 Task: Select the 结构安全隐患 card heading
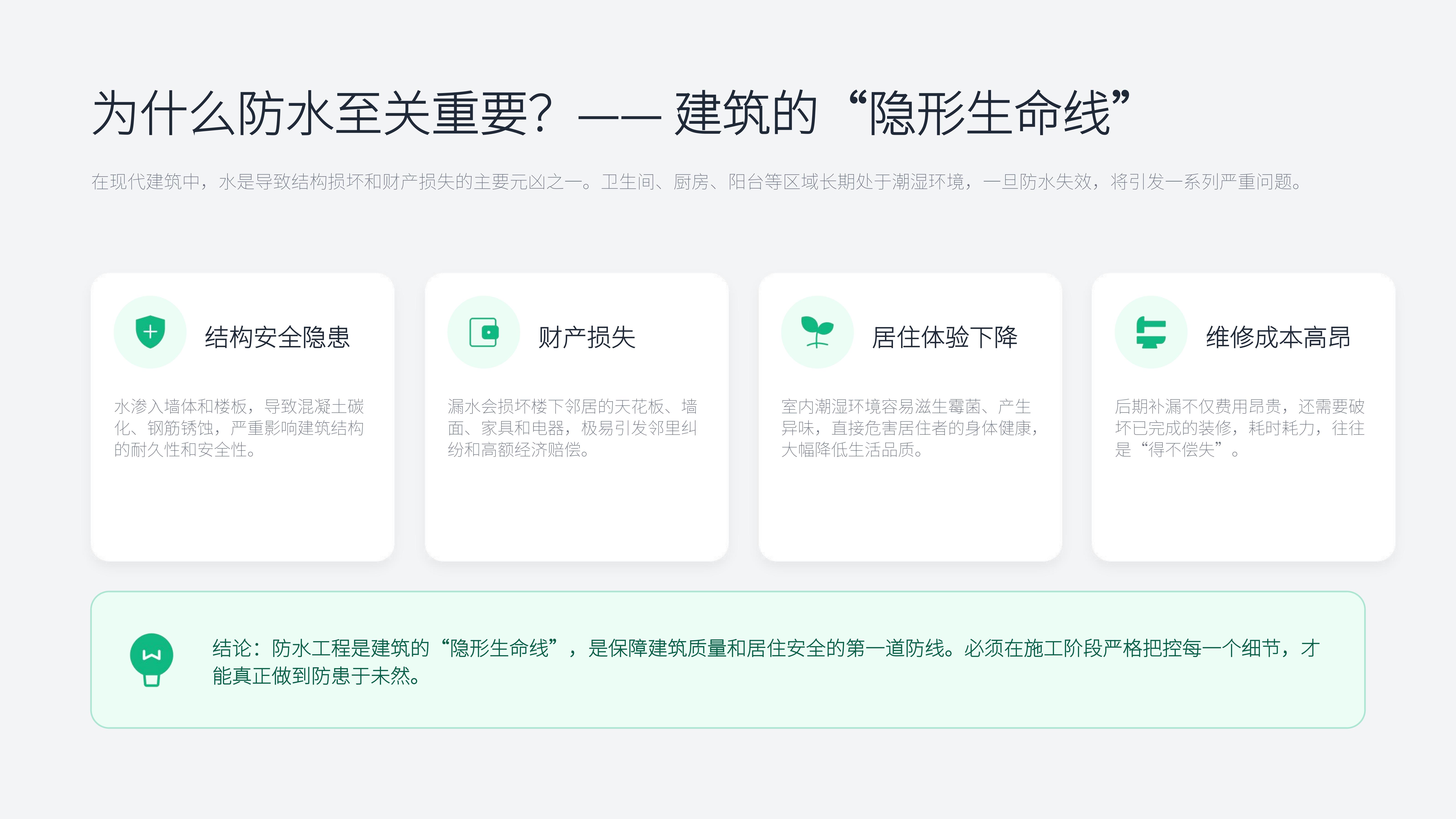pyautogui.click(x=278, y=337)
